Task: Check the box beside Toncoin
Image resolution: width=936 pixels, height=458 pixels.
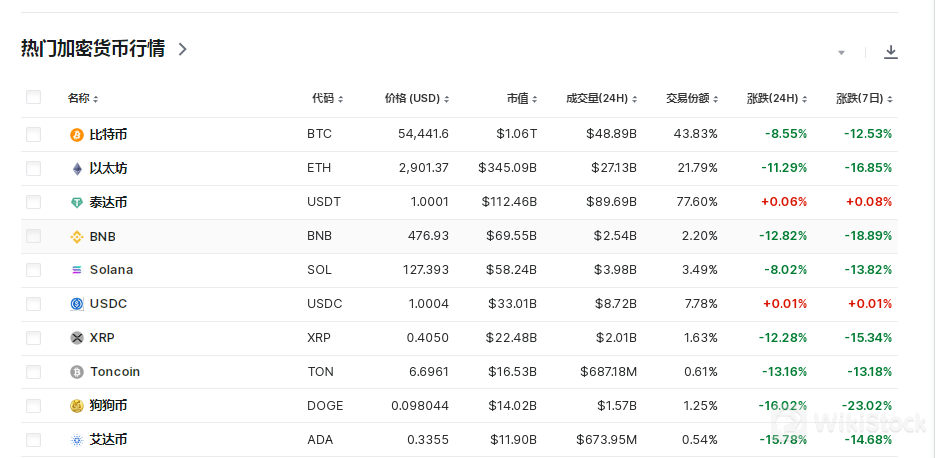Action: (34, 372)
